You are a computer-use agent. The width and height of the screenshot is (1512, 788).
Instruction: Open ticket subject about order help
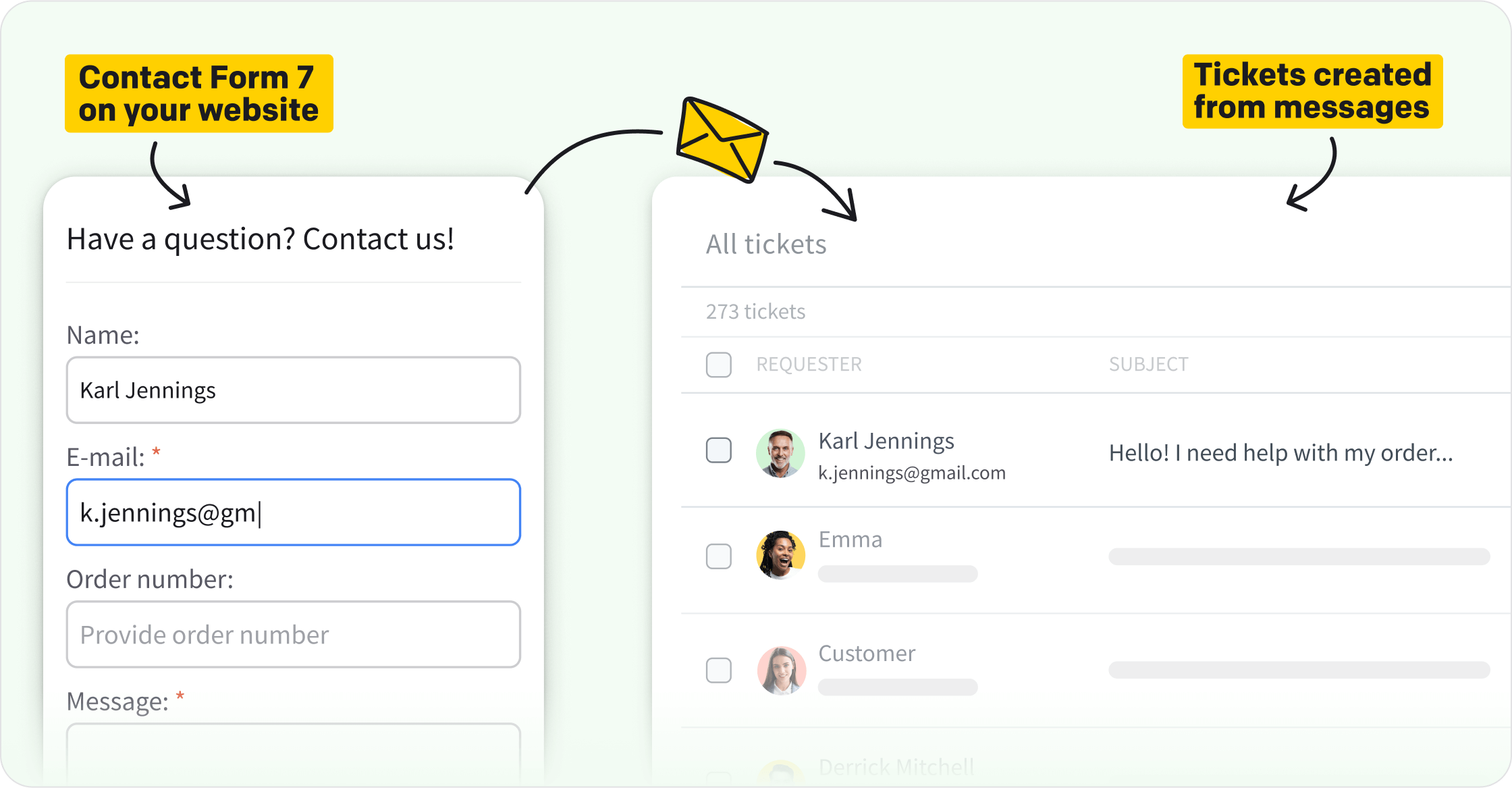coord(1280,453)
